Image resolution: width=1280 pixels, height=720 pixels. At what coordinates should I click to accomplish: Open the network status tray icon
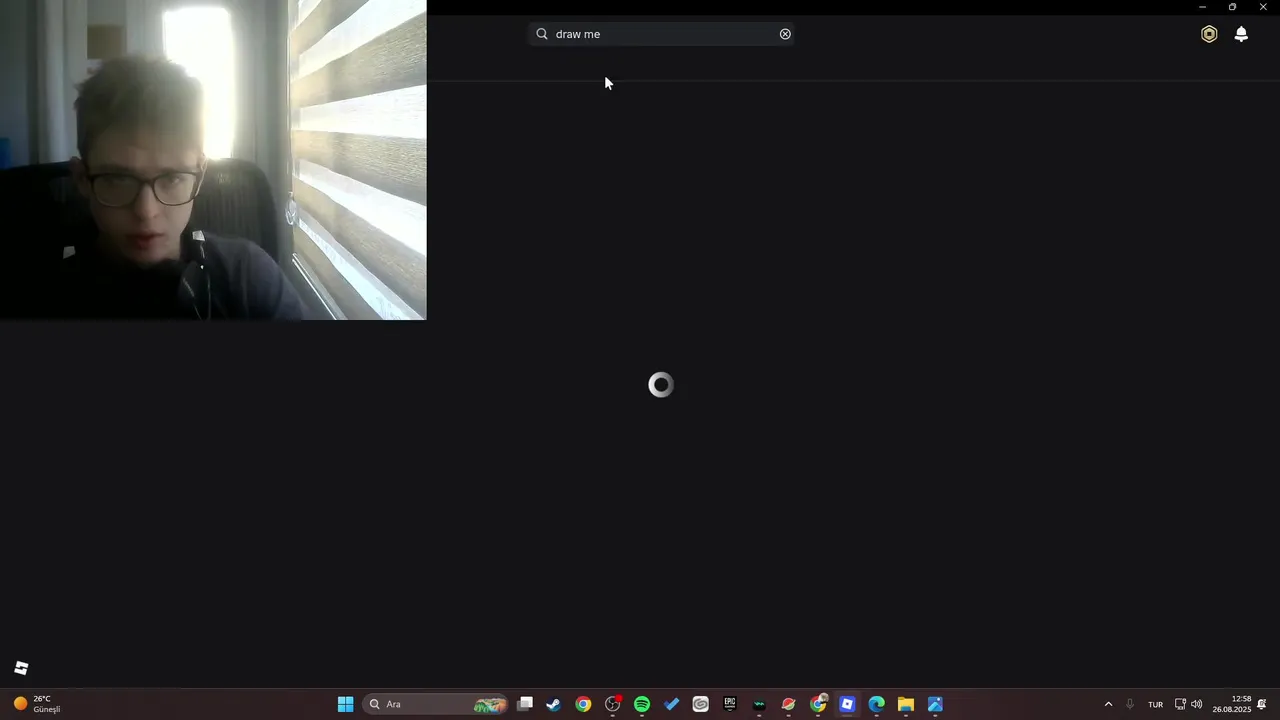[1180, 704]
